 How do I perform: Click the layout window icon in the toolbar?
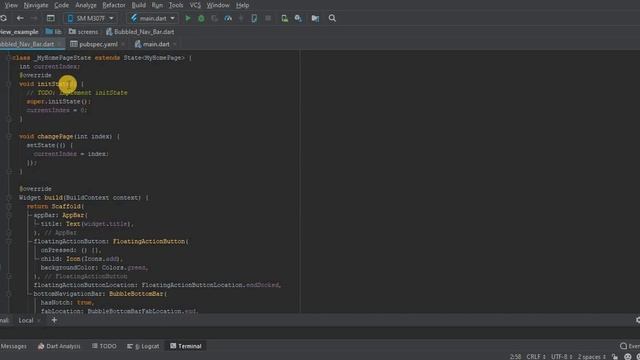coord(51,18)
